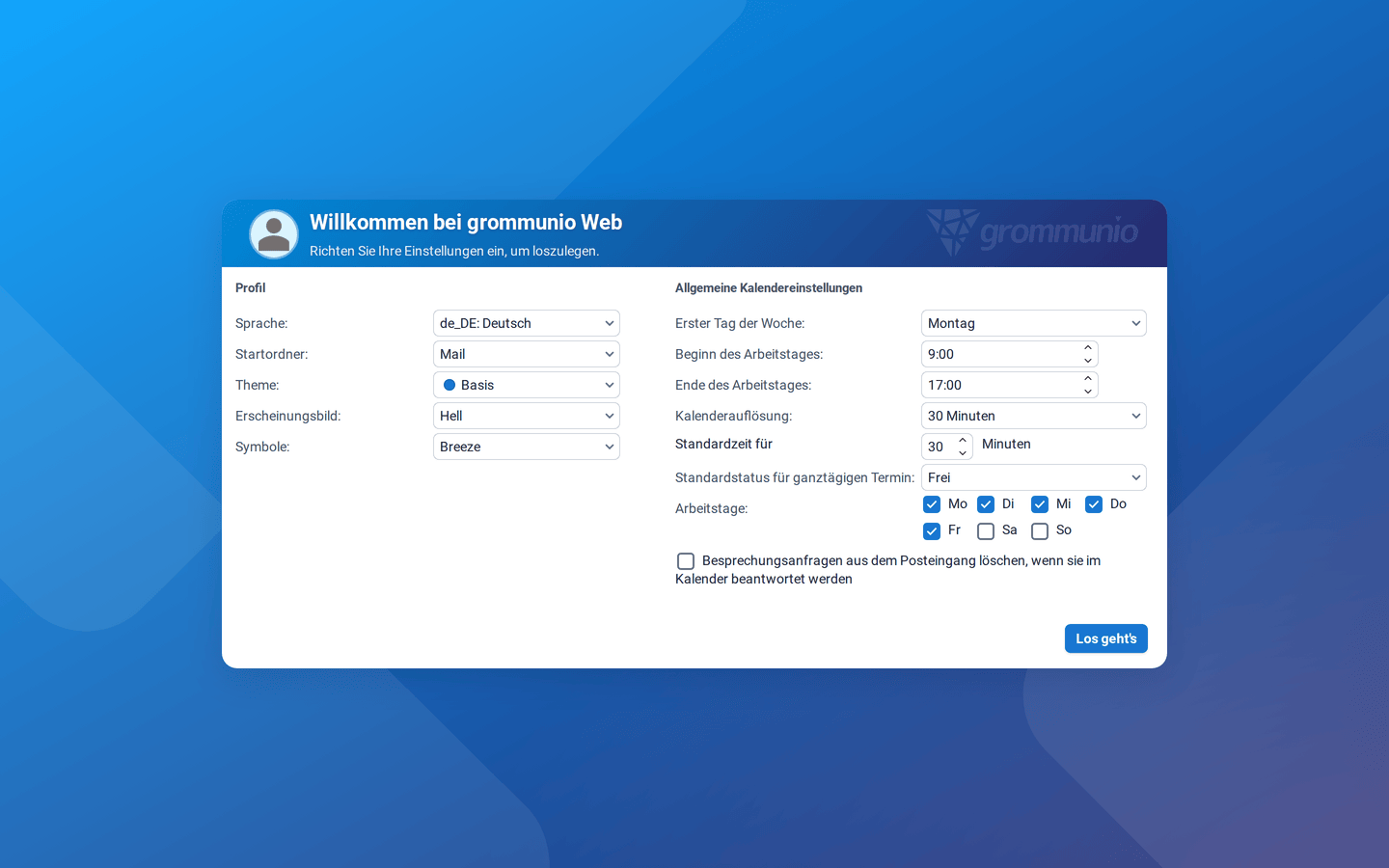Check the Besprechungsanfragen löschen checkbox
1389x868 pixels.
tap(686, 561)
